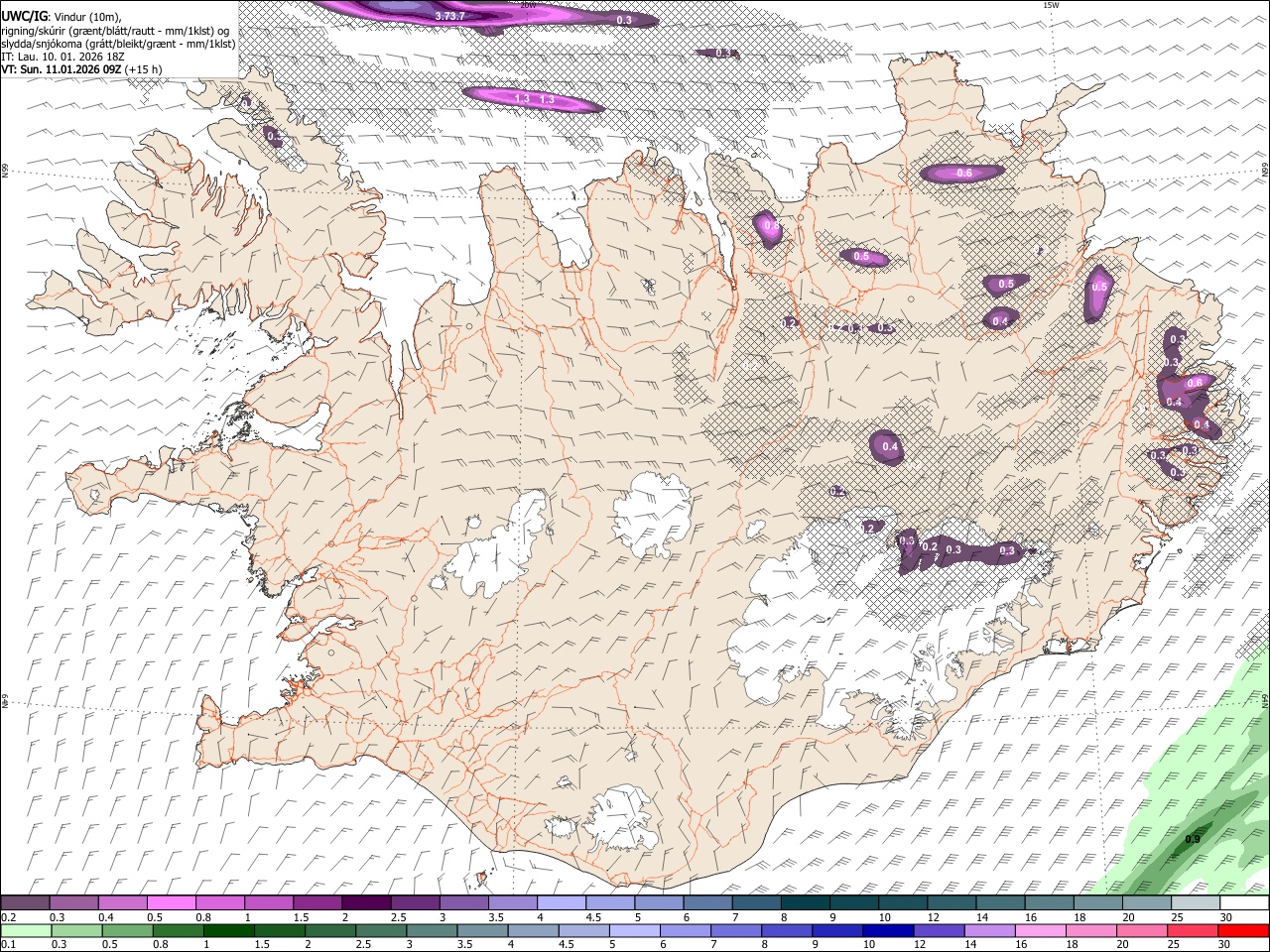Pick lower legend swatch starting at 0.5
The image size is (1270, 952).
(x=127, y=930)
